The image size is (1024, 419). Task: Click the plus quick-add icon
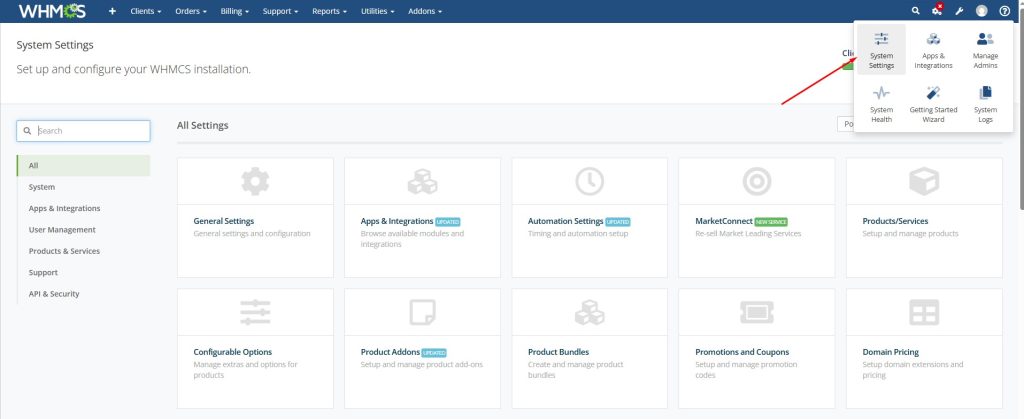(112, 11)
